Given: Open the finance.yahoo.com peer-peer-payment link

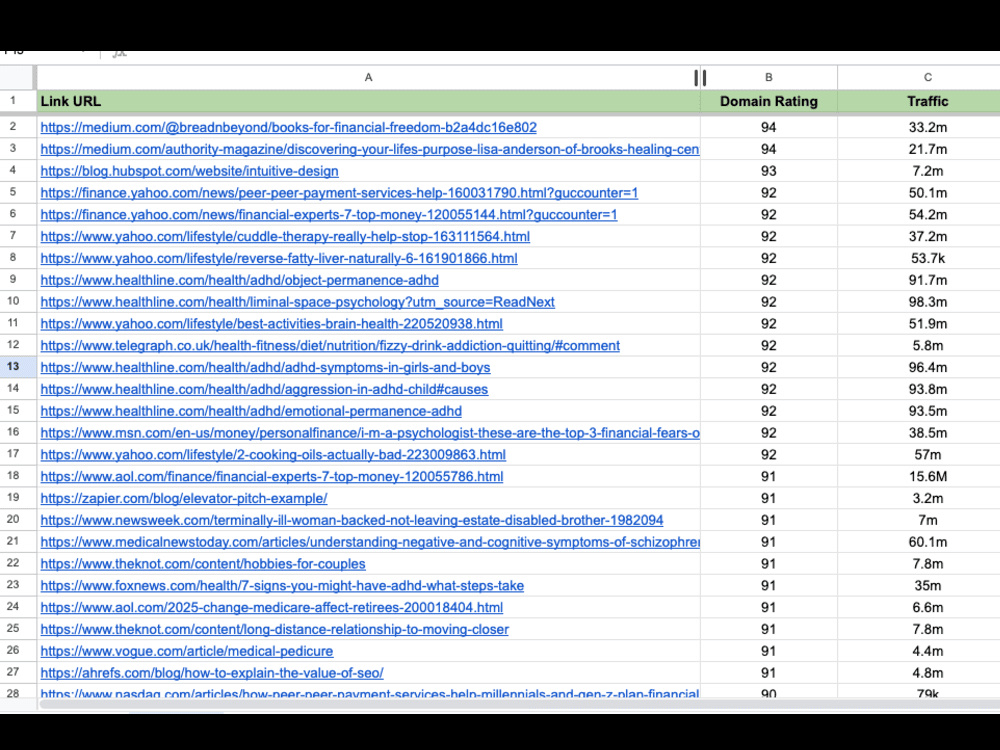Looking at the screenshot, I should 339,193.
